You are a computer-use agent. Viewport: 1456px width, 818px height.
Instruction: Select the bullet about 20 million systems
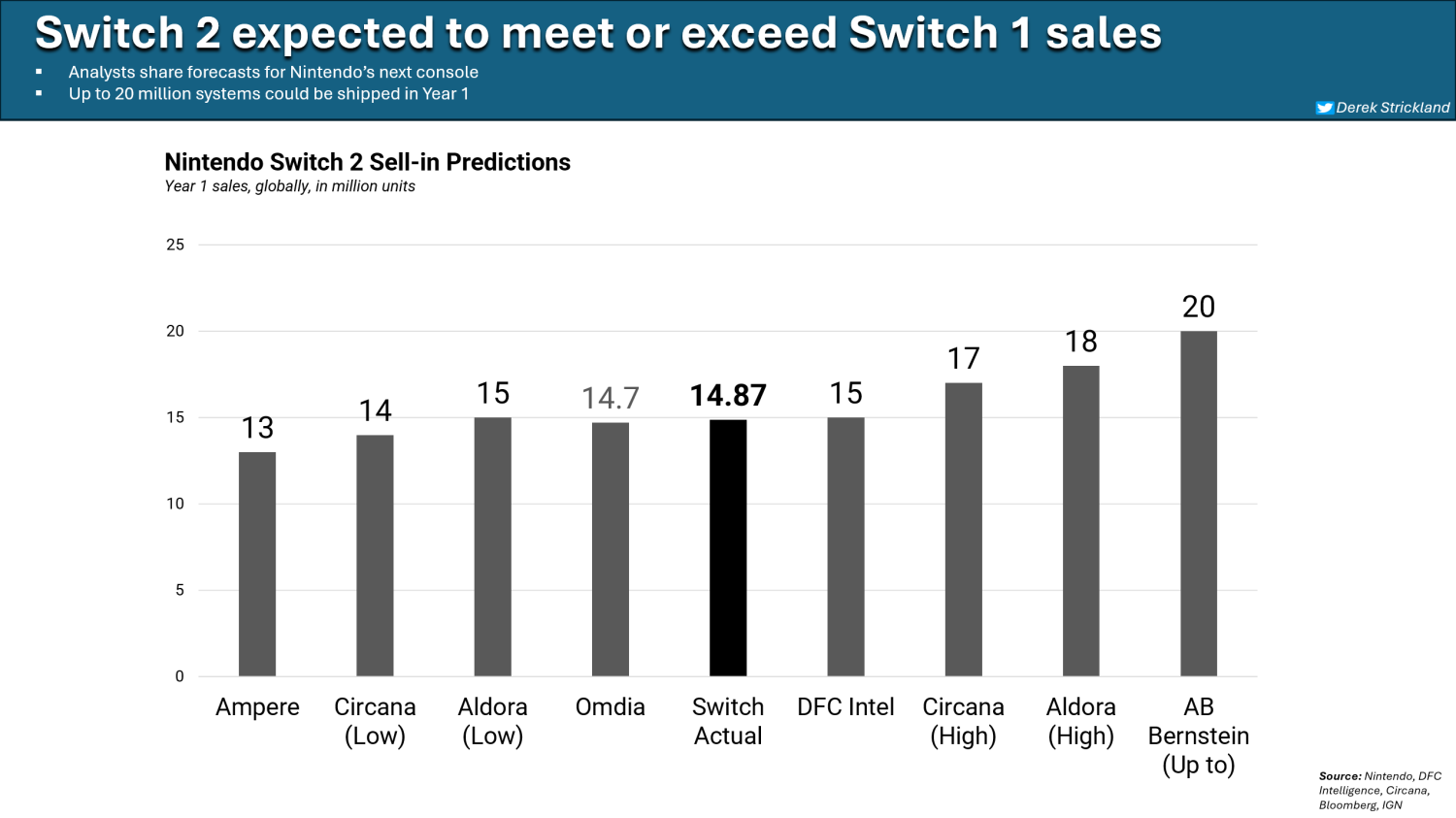click(268, 94)
